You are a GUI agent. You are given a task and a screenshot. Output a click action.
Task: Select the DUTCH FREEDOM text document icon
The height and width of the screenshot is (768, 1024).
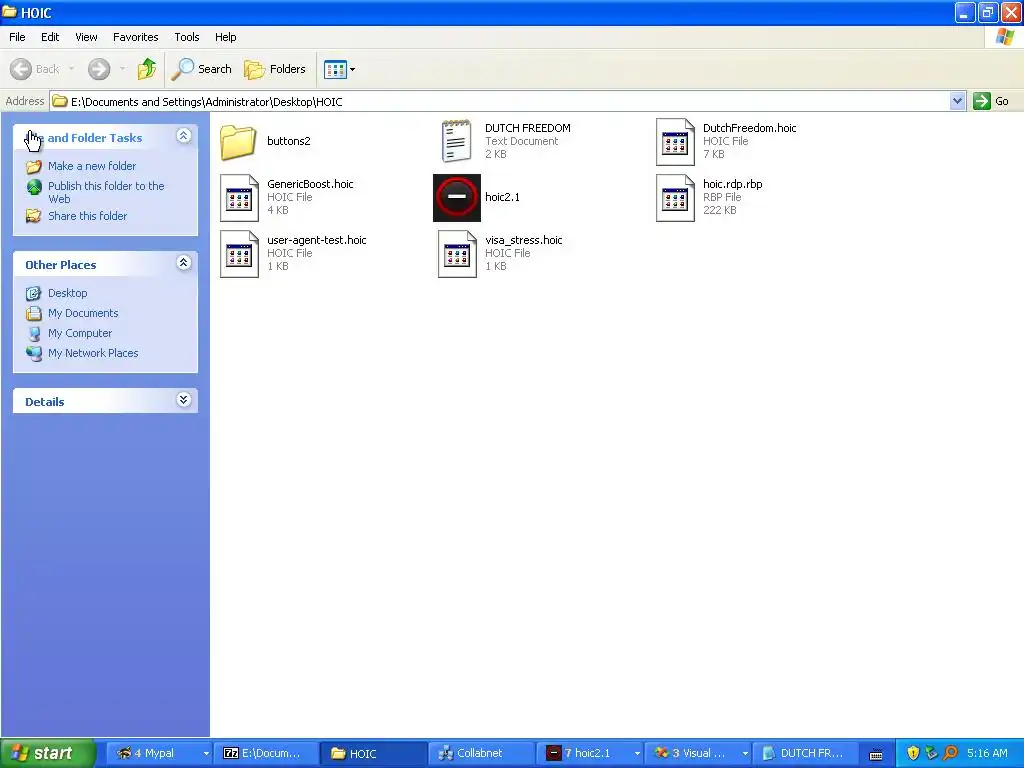coord(456,141)
